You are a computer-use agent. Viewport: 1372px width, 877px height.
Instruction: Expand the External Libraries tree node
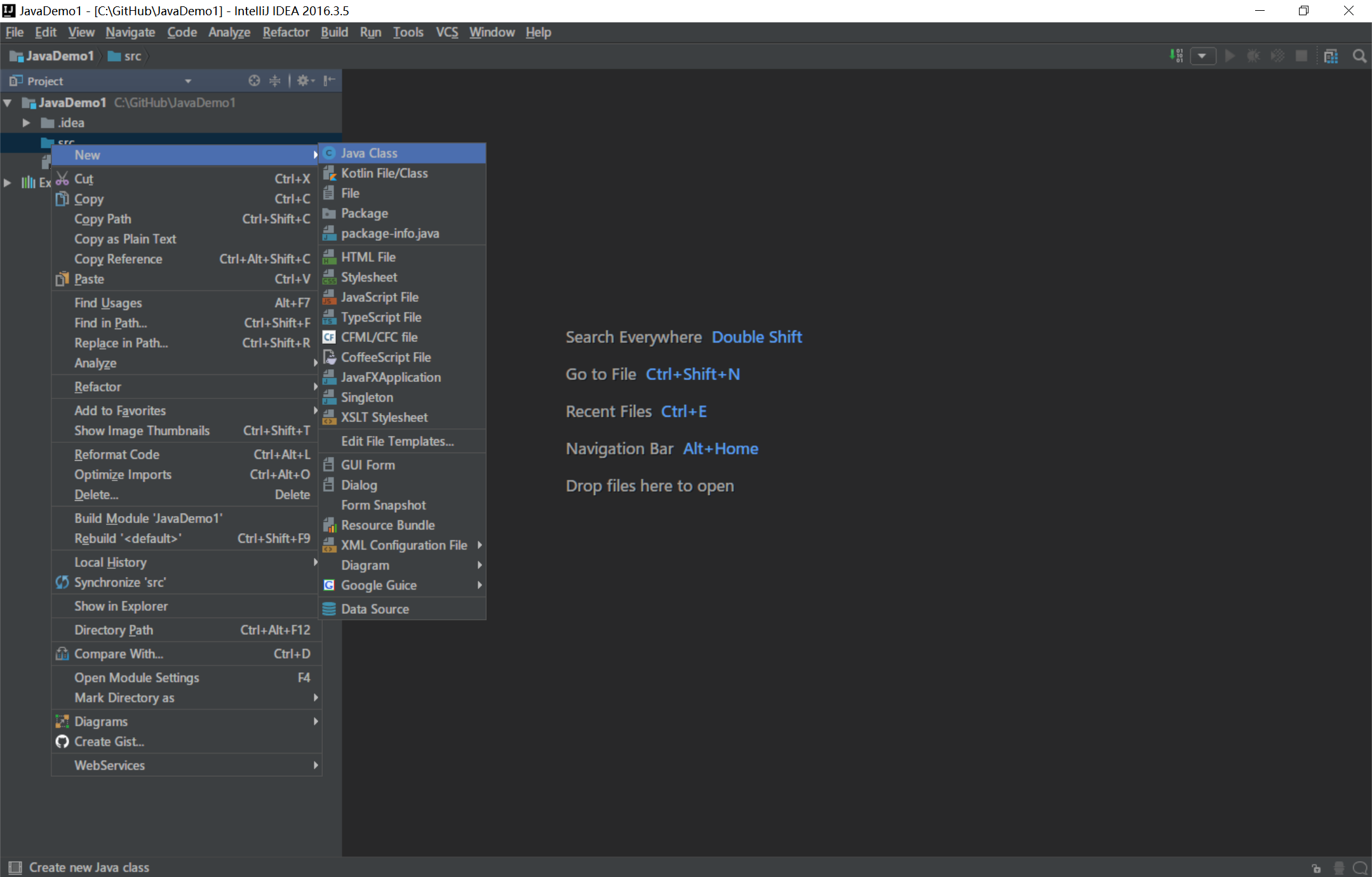[x=8, y=183]
